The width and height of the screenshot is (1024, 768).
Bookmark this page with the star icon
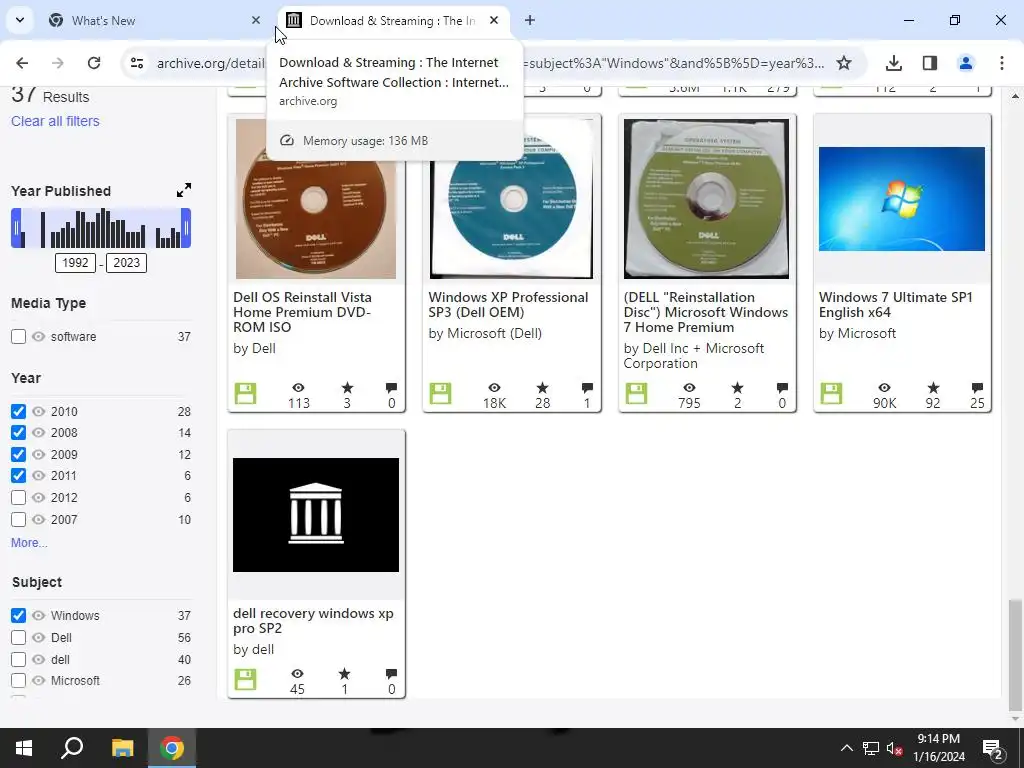(x=844, y=63)
